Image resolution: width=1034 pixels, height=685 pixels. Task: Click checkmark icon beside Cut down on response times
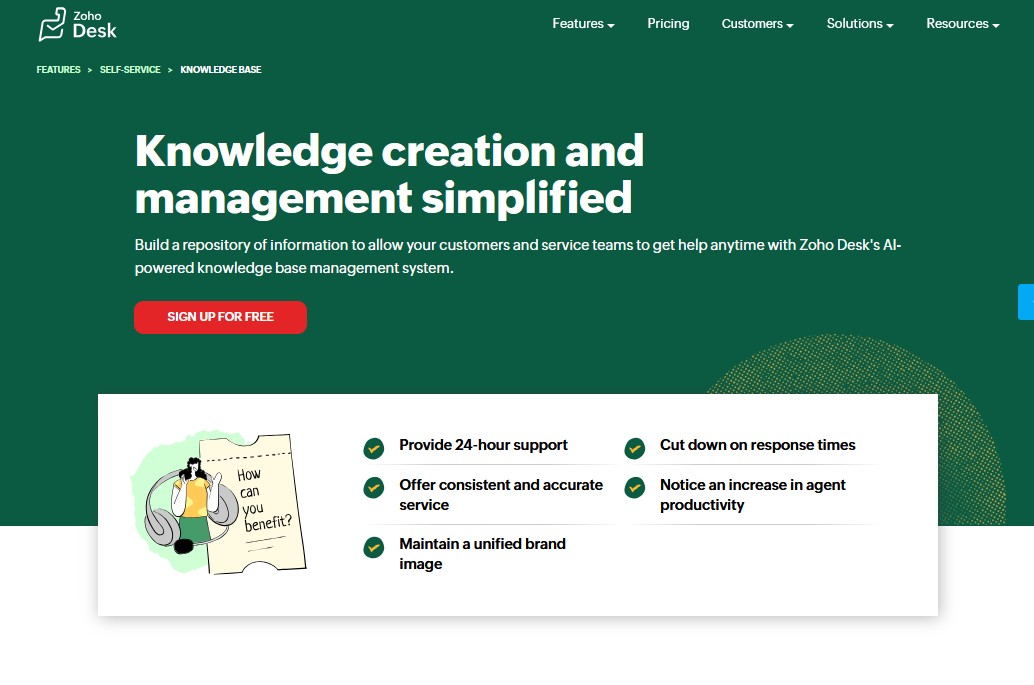(x=635, y=448)
